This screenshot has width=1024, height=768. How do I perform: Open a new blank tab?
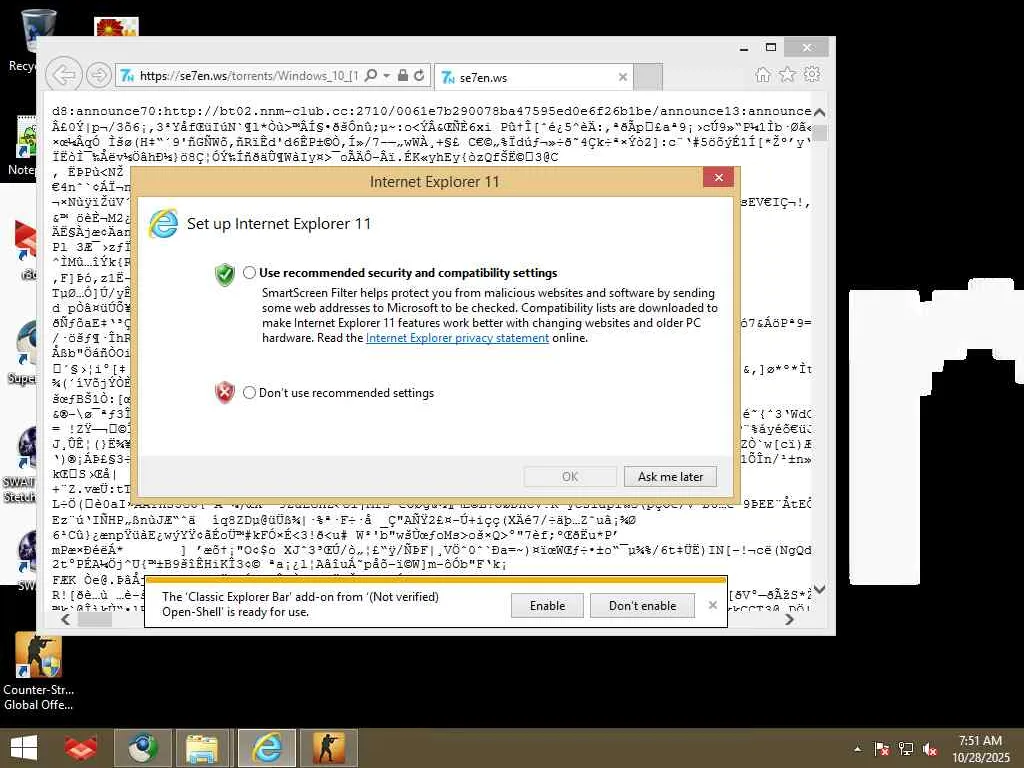(648, 77)
